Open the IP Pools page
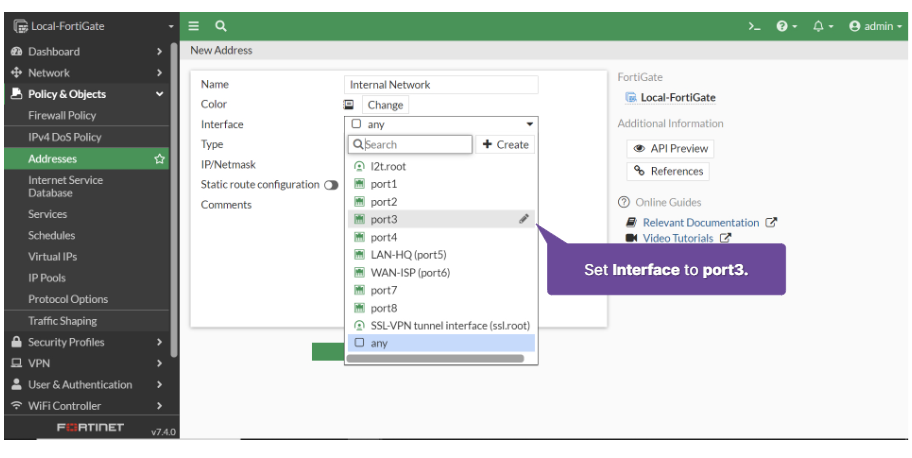 coord(47,278)
